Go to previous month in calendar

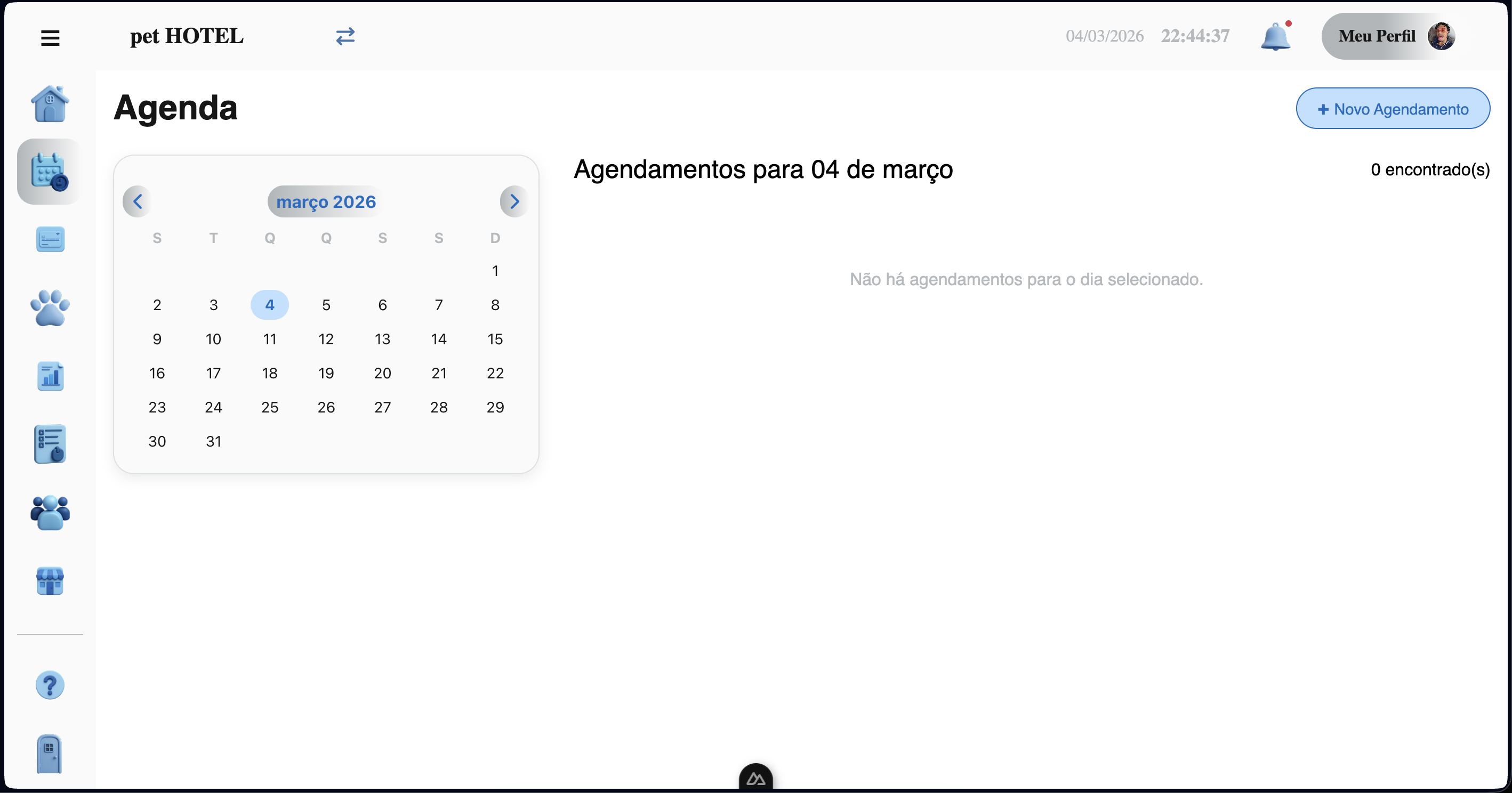(138, 201)
